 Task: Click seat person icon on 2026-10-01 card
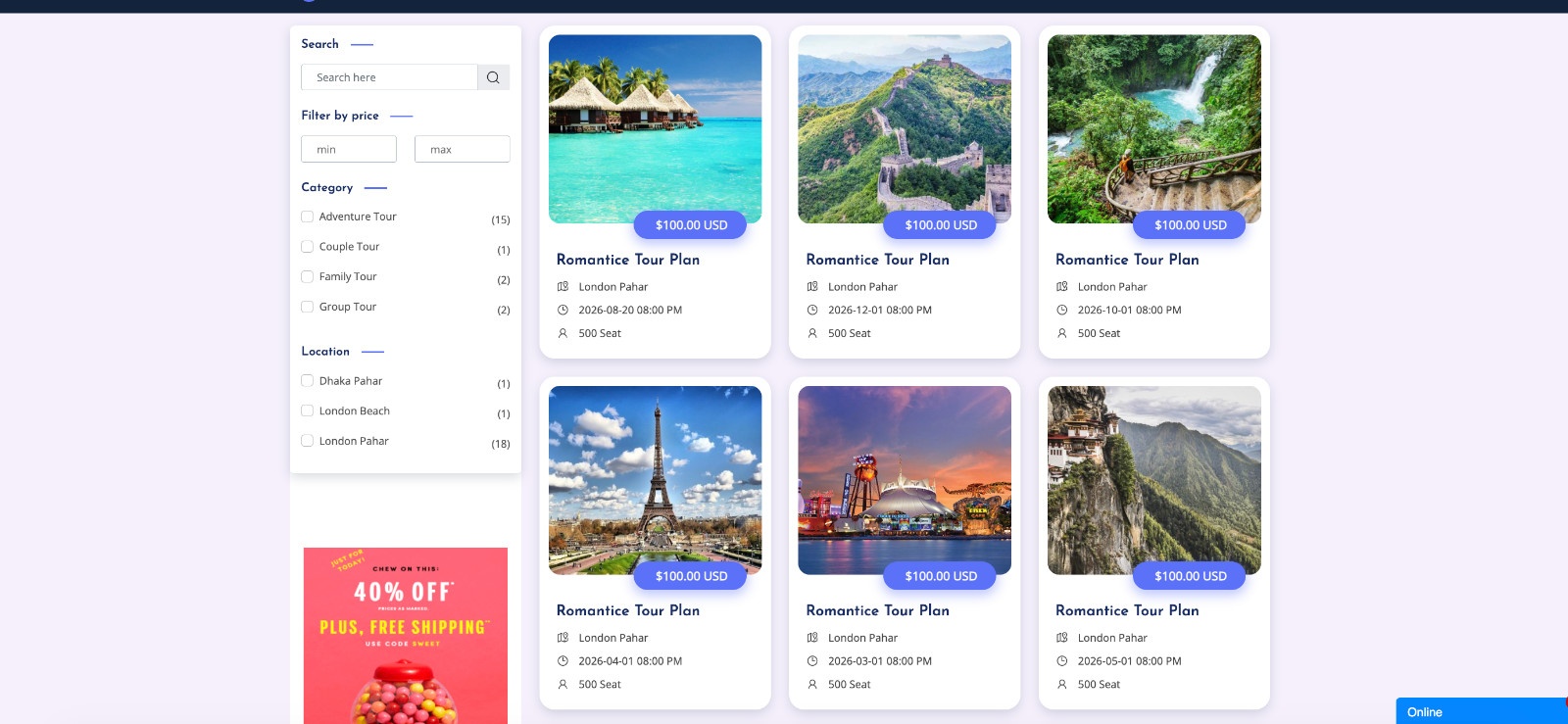1062,333
